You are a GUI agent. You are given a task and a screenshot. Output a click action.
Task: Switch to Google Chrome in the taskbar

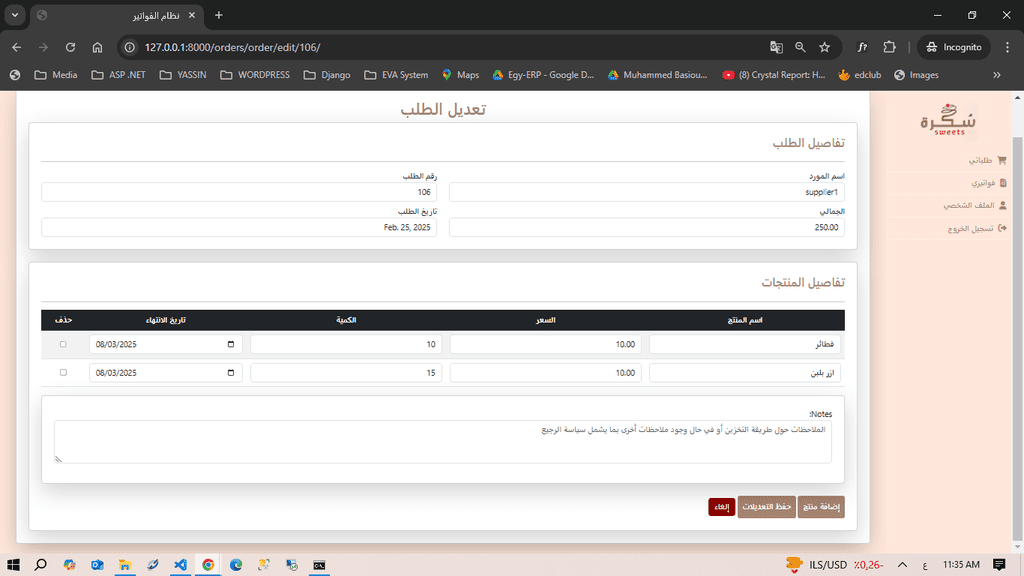tap(208, 565)
